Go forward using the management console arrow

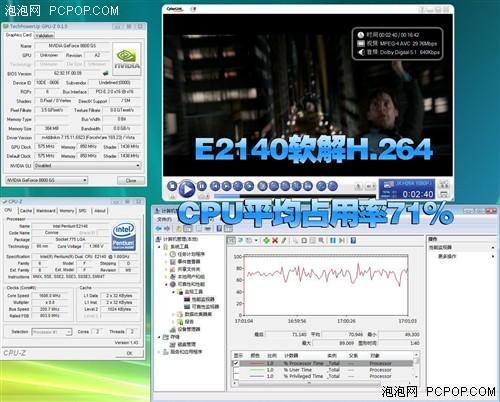(167, 229)
